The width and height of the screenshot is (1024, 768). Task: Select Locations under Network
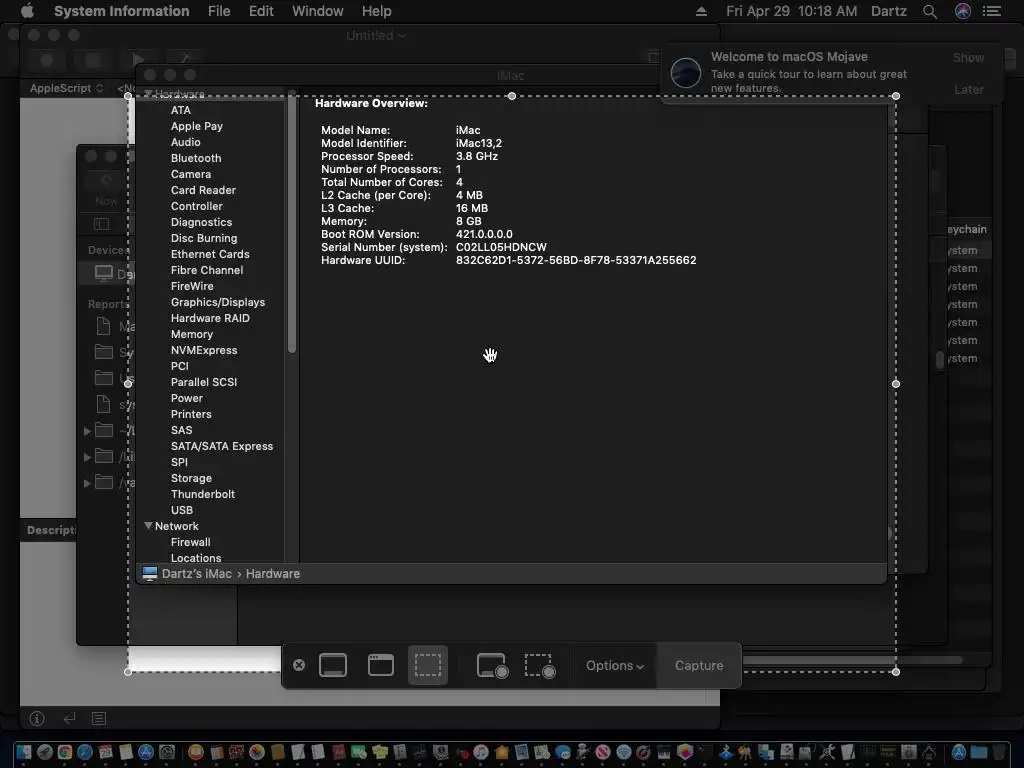click(196, 558)
